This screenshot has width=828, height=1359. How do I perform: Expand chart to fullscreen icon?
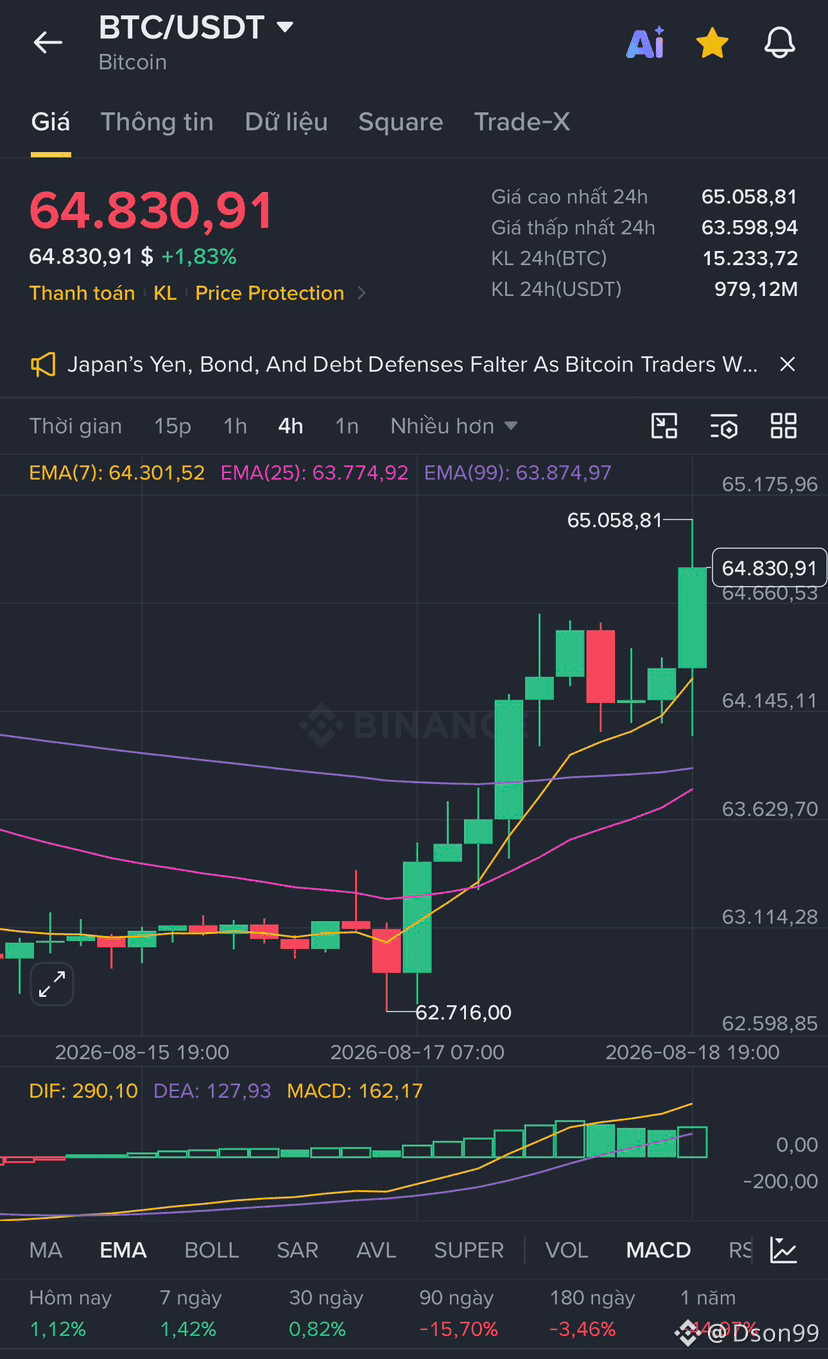click(x=51, y=984)
